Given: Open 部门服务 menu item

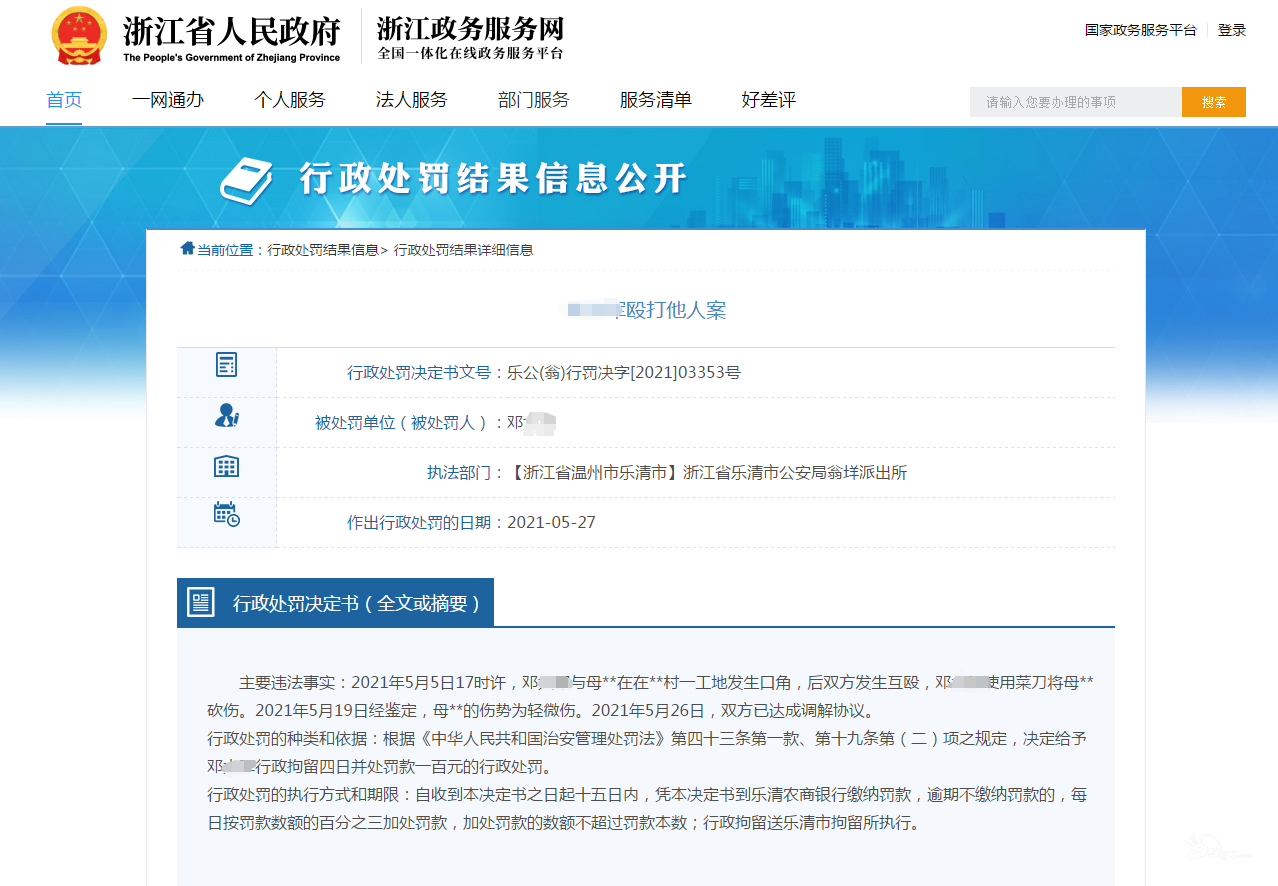Looking at the screenshot, I should coord(534,100).
